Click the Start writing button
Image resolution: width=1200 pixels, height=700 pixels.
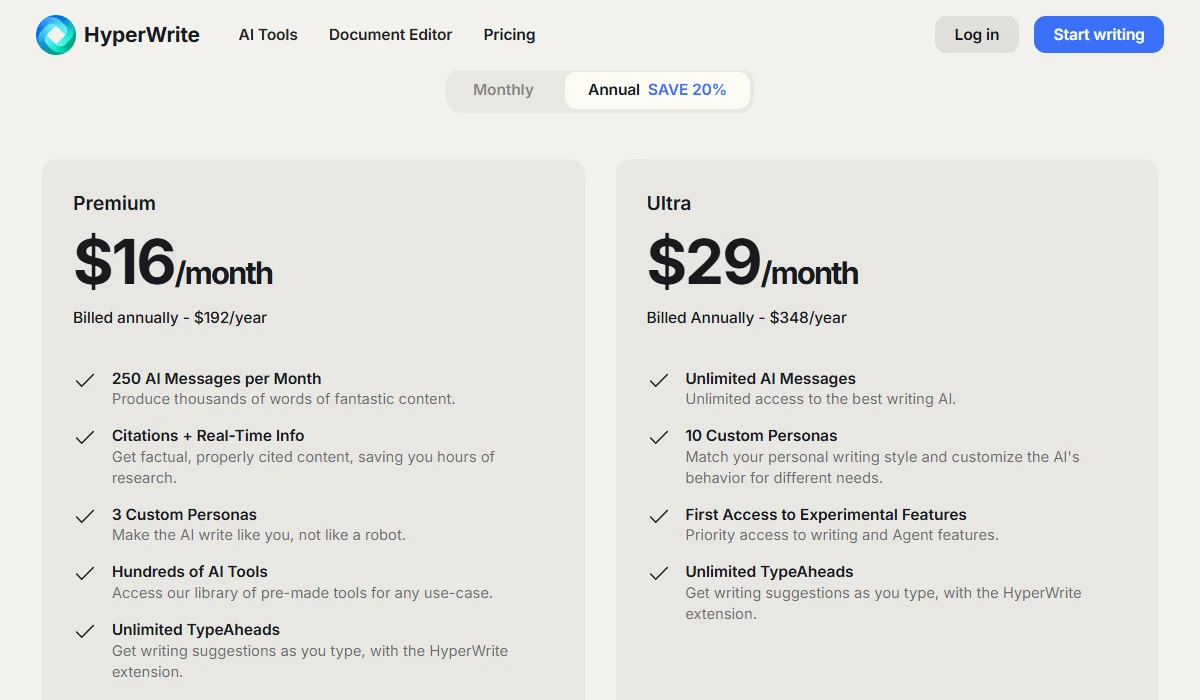[1098, 34]
